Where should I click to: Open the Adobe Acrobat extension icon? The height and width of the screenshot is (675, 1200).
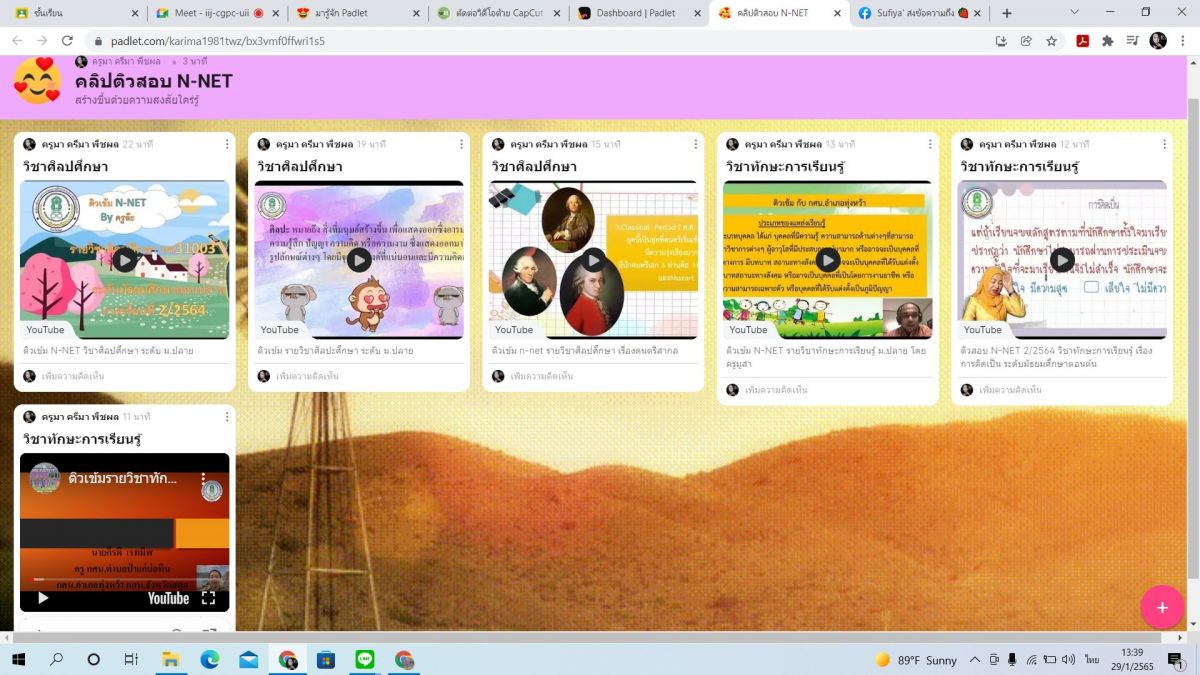[x=1082, y=41]
